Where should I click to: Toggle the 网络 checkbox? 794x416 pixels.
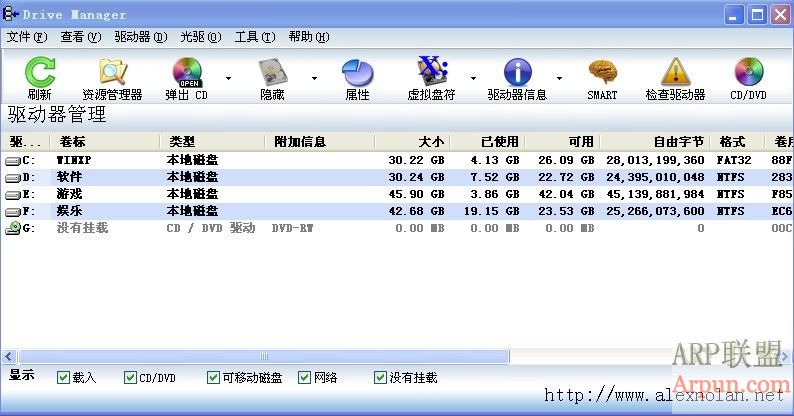304,378
